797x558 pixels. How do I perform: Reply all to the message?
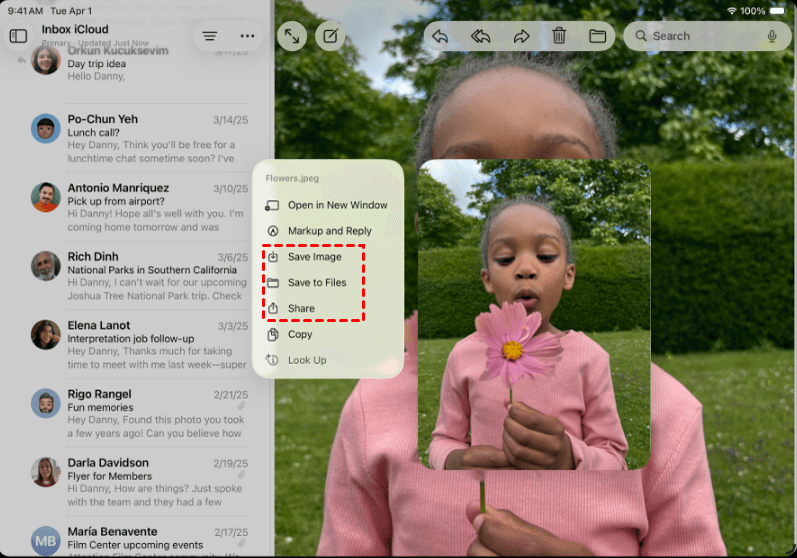pyautogui.click(x=480, y=36)
